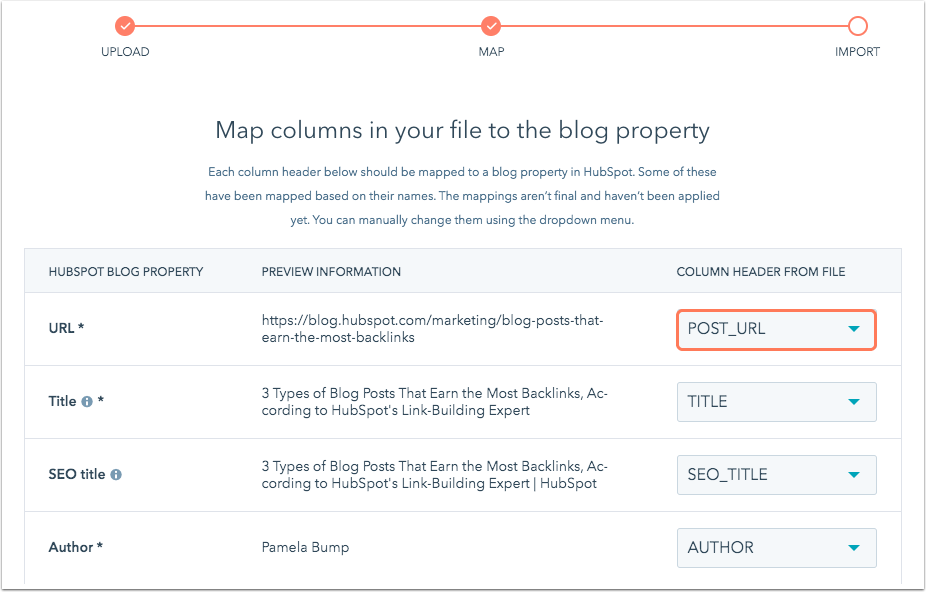Click the progress connector line between Map and Import
This screenshot has height=592, width=926.
[675, 26]
